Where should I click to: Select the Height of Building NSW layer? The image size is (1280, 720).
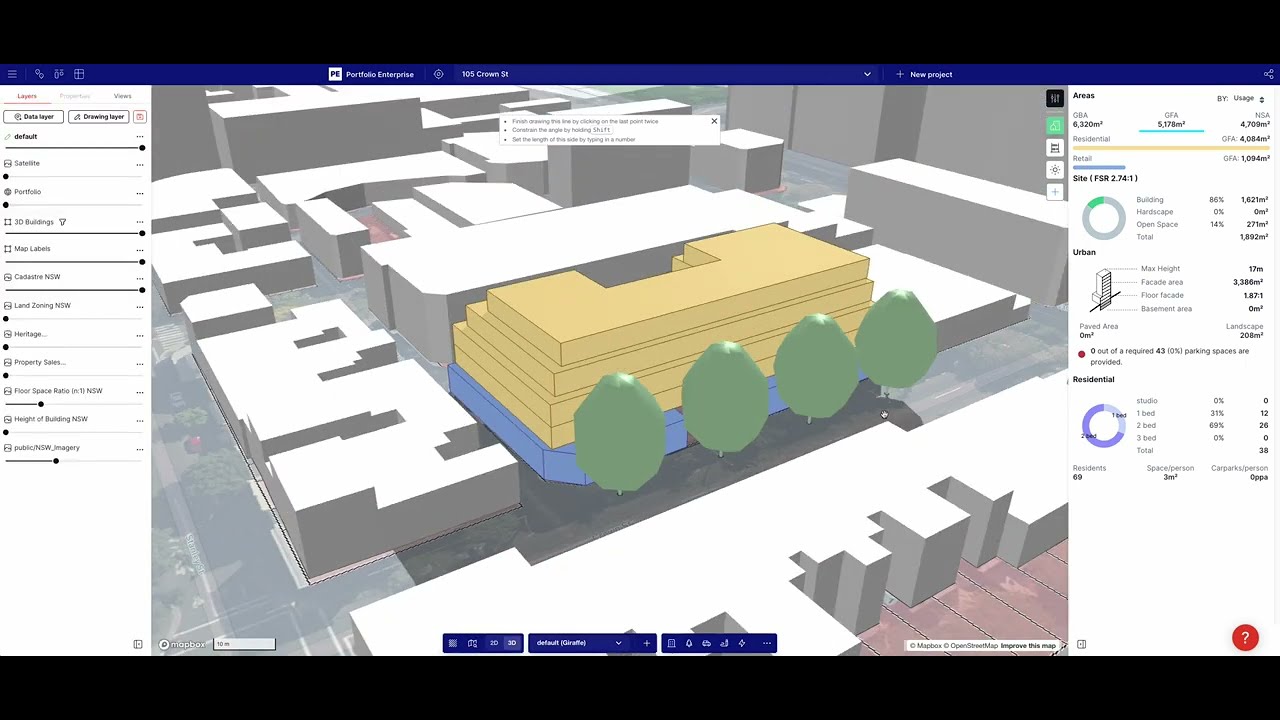click(x=50, y=419)
